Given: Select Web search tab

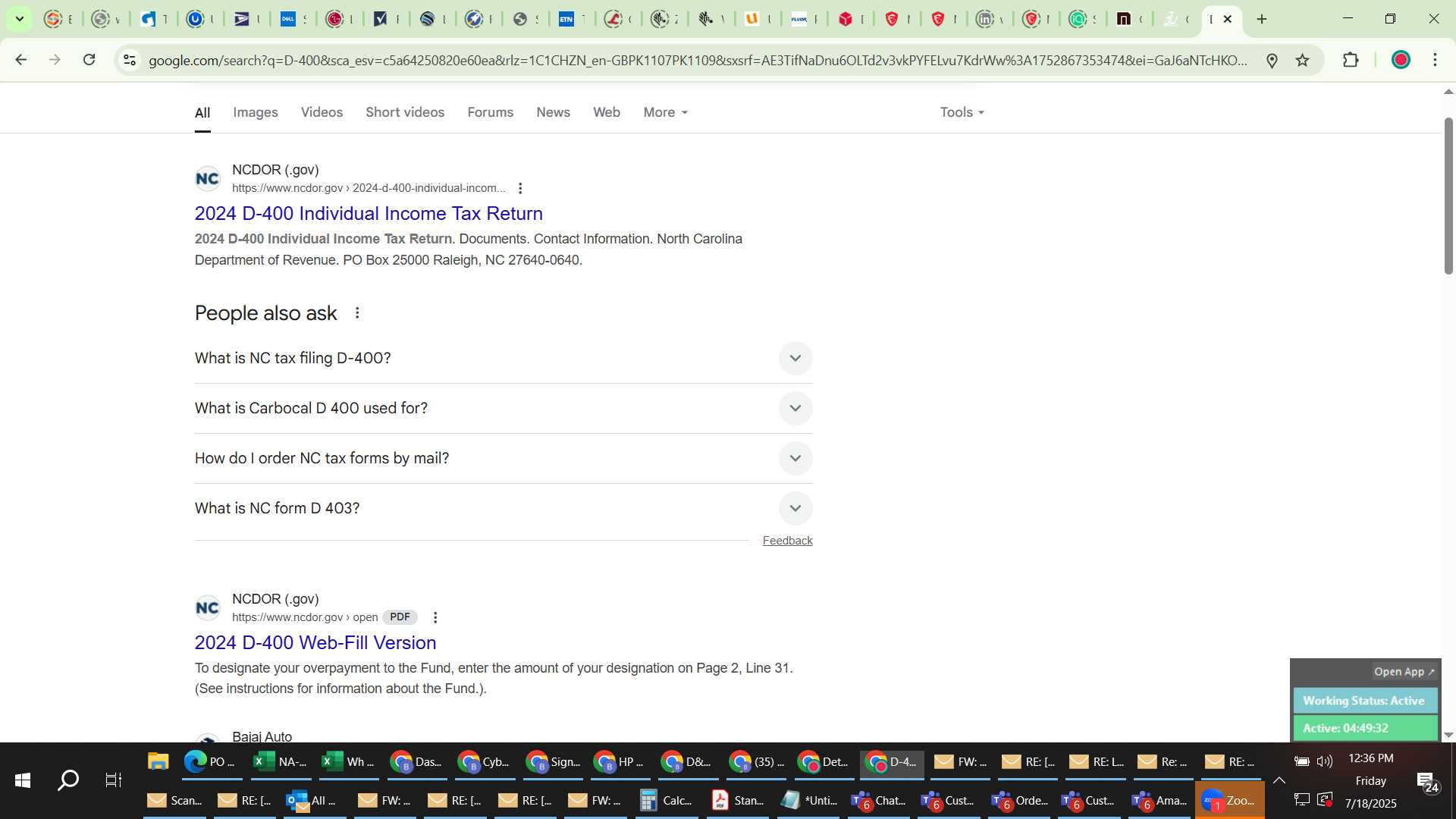Looking at the screenshot, I should (x=607, y=112).
